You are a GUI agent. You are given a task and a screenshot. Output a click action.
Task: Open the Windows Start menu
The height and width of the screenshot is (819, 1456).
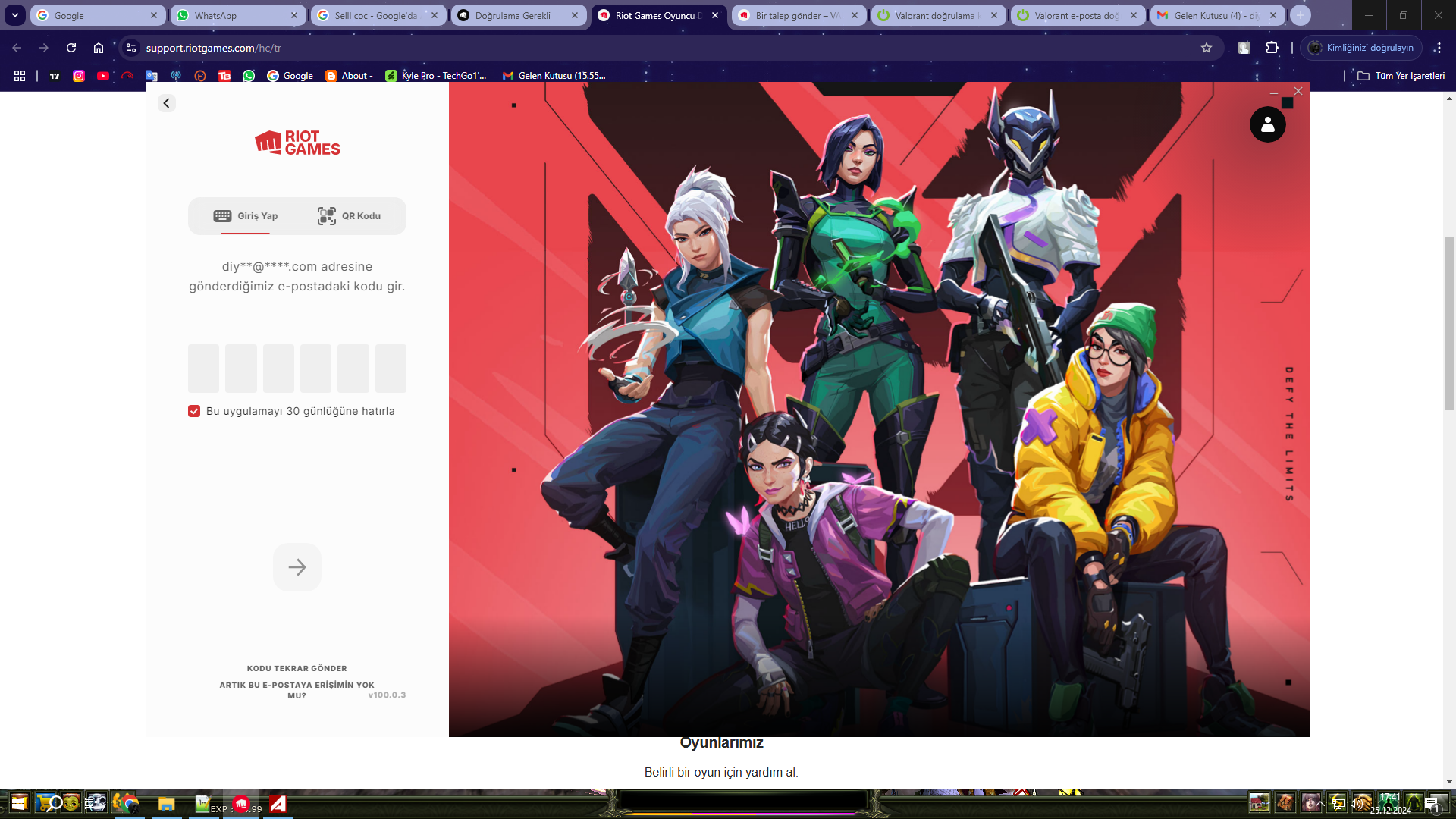pyautogui.click(x=19, y=803)
